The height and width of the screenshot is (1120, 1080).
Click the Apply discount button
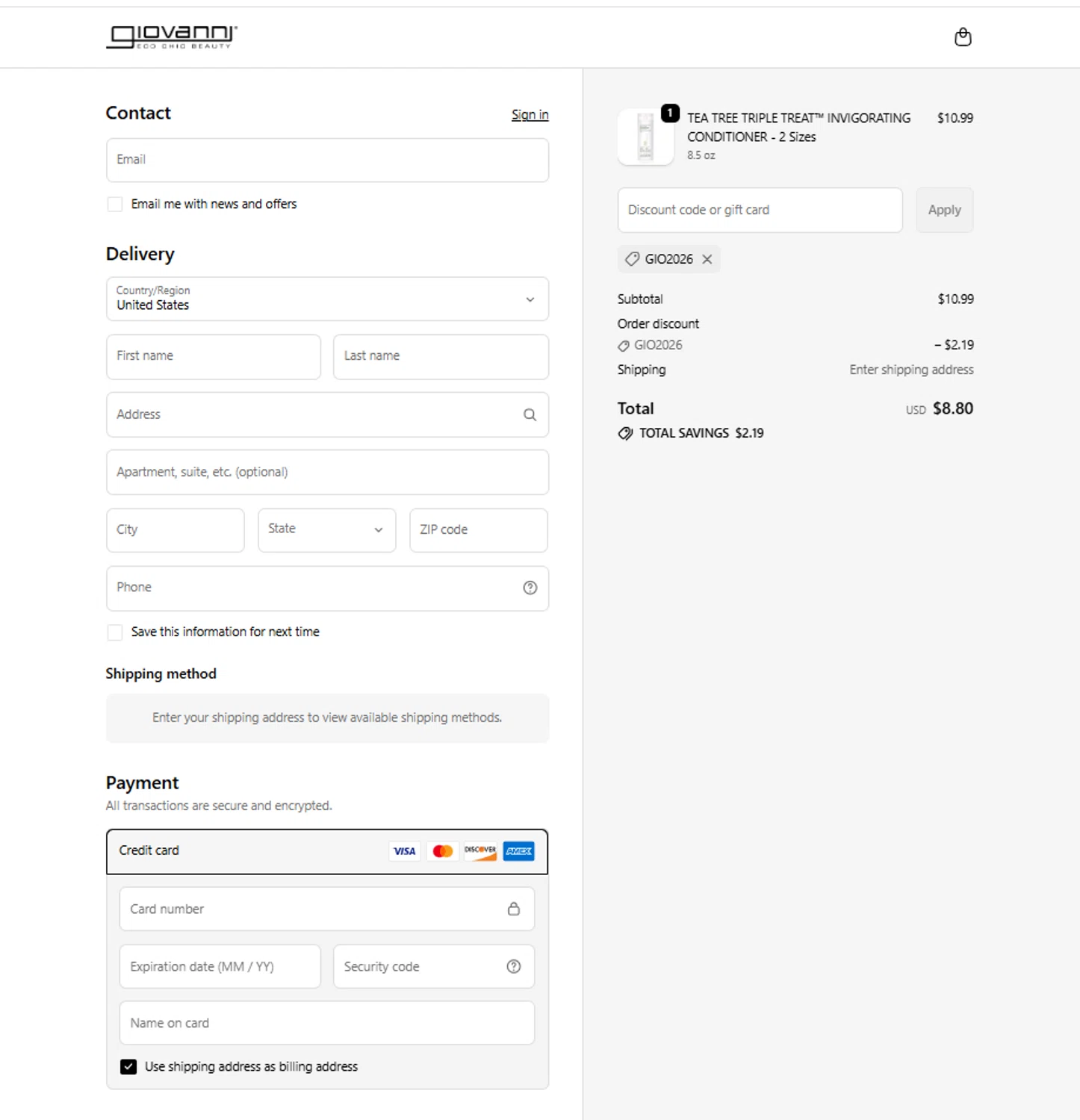pos(945,210)
